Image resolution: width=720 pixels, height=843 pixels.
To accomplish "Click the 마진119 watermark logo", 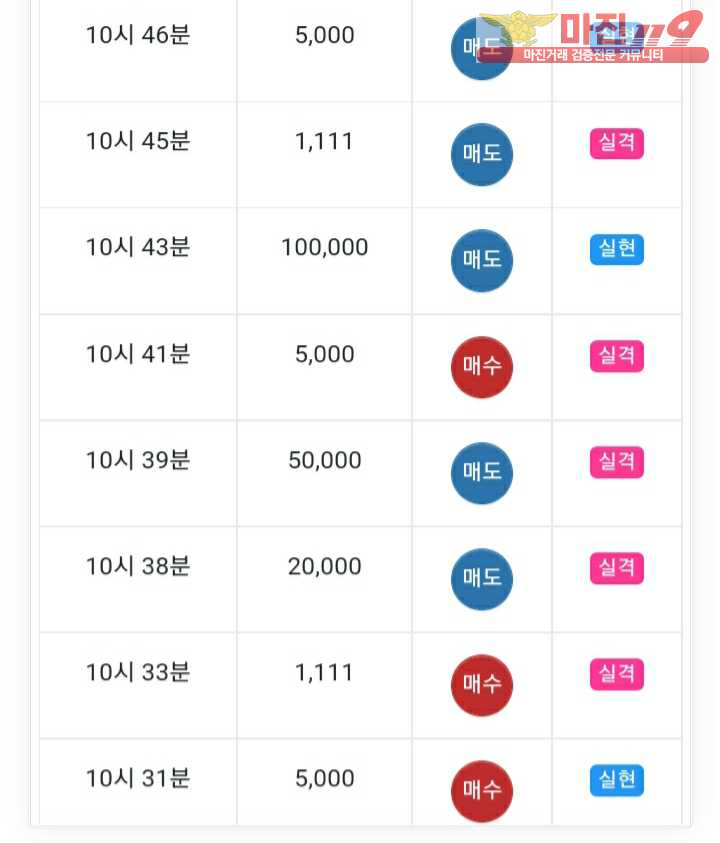I will 593,36.
